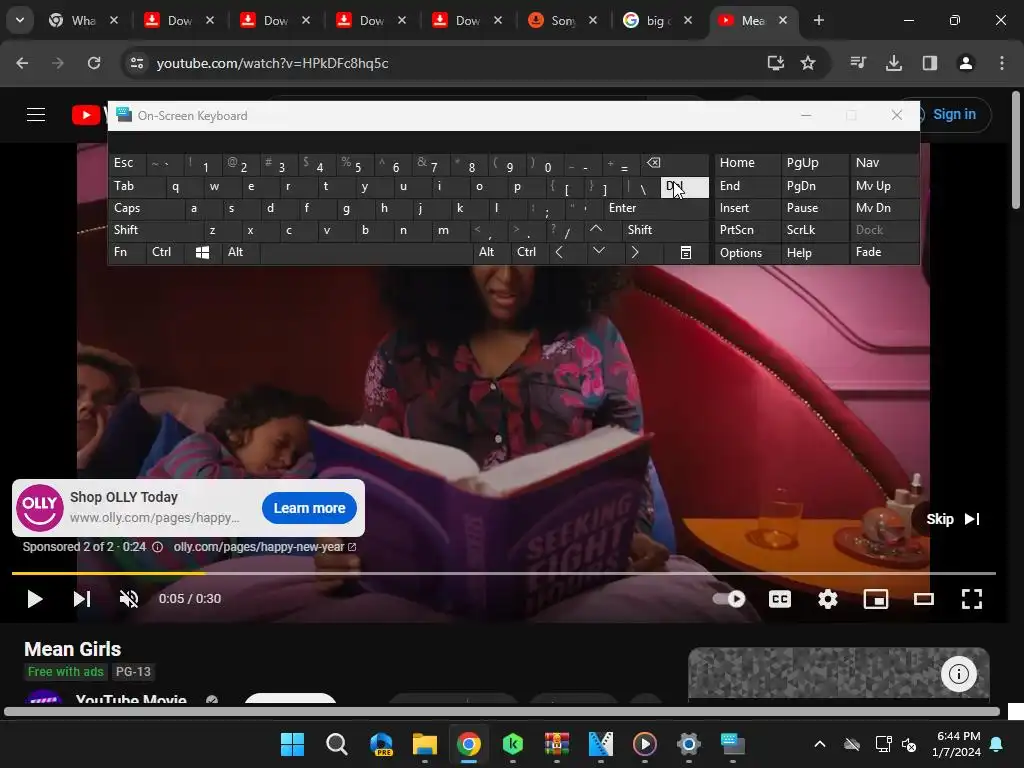Click the Fade key on On-Screen Keyboard
Screen dimensions: 1024x768
pos(884,252)
